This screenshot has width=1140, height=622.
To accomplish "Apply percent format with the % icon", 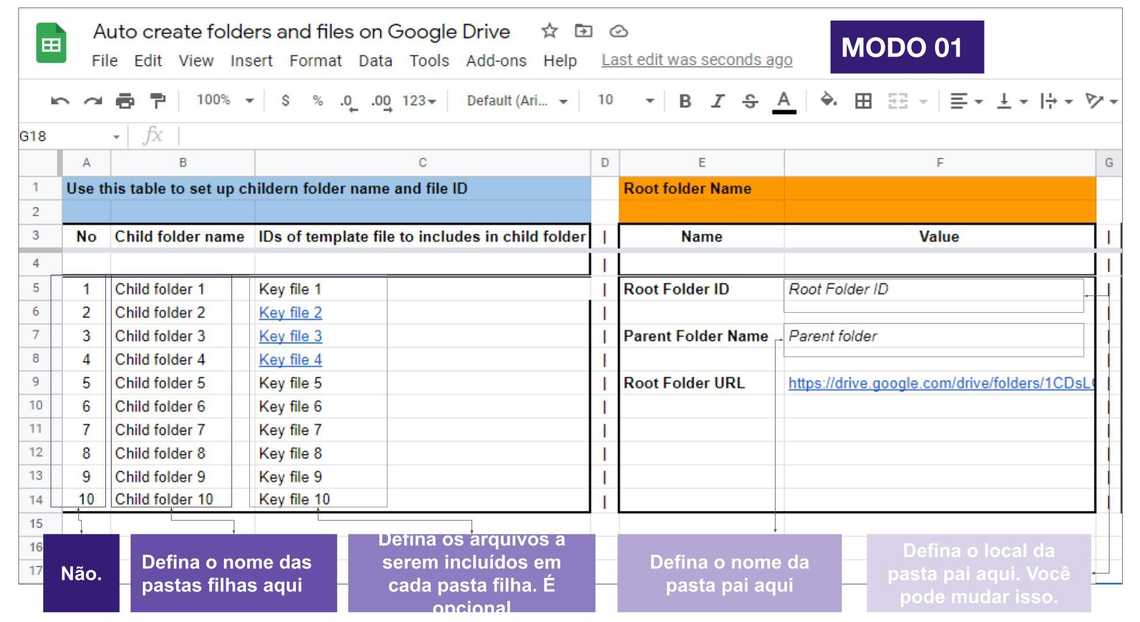I will click(x=318, y=101).
